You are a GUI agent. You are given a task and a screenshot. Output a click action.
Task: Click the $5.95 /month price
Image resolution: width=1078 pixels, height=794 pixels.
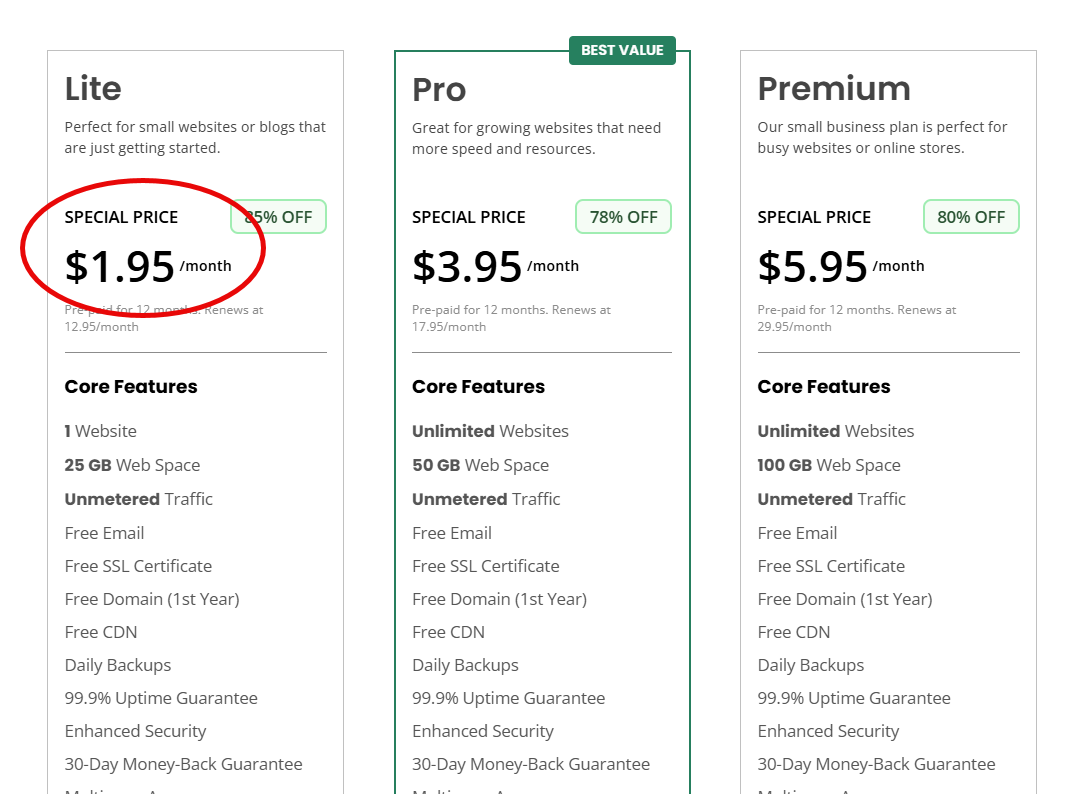[x=841, y=267]
